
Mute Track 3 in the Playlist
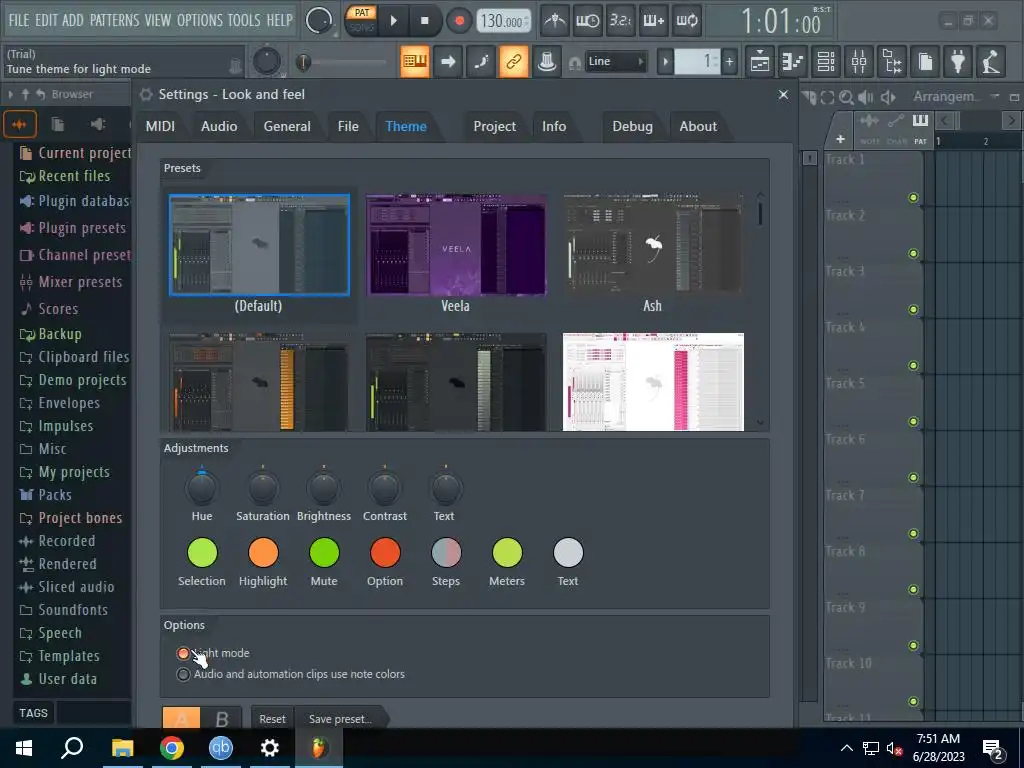(x=913, y=310)
